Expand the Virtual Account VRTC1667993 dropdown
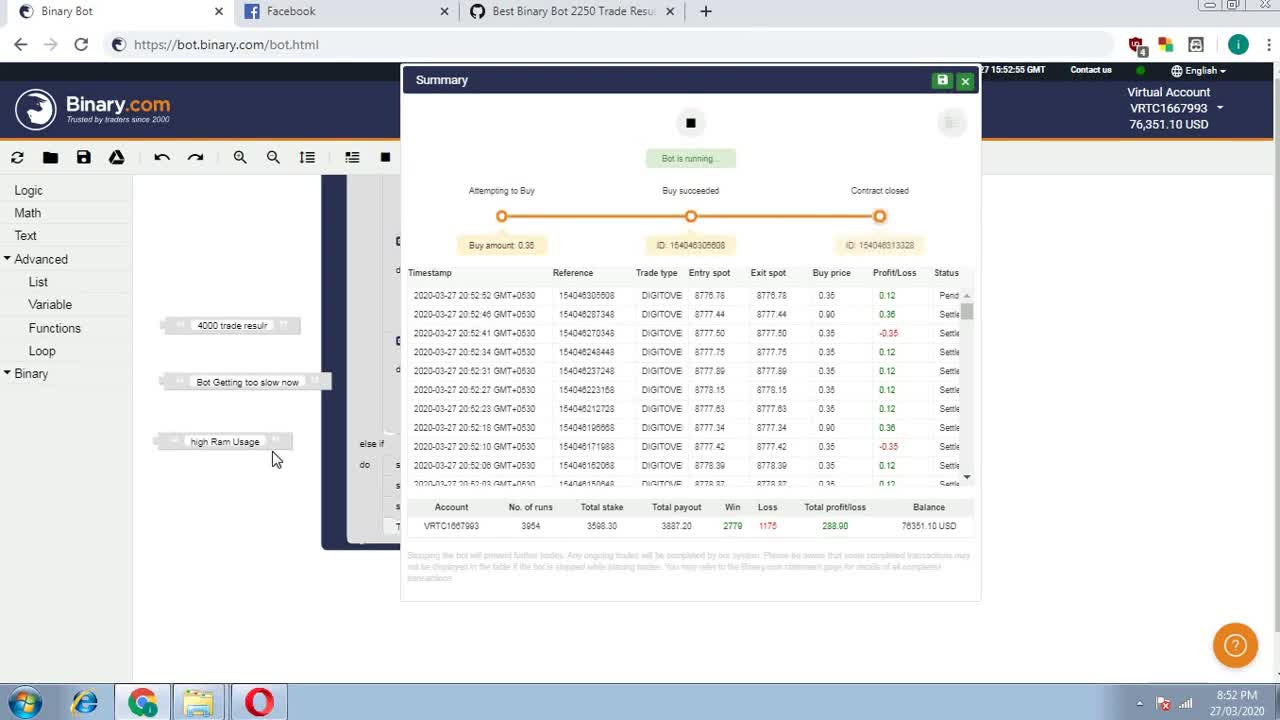1280x720 pixels. (1219, 108)
